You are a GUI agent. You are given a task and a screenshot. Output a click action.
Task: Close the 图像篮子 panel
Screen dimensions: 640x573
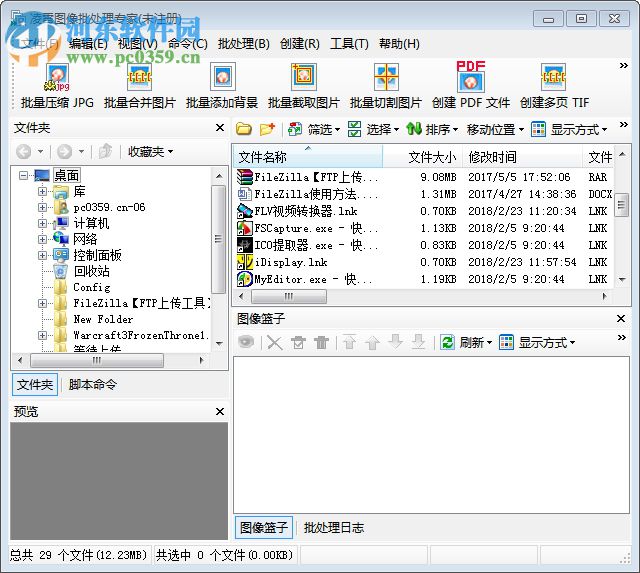click(621, 318)
